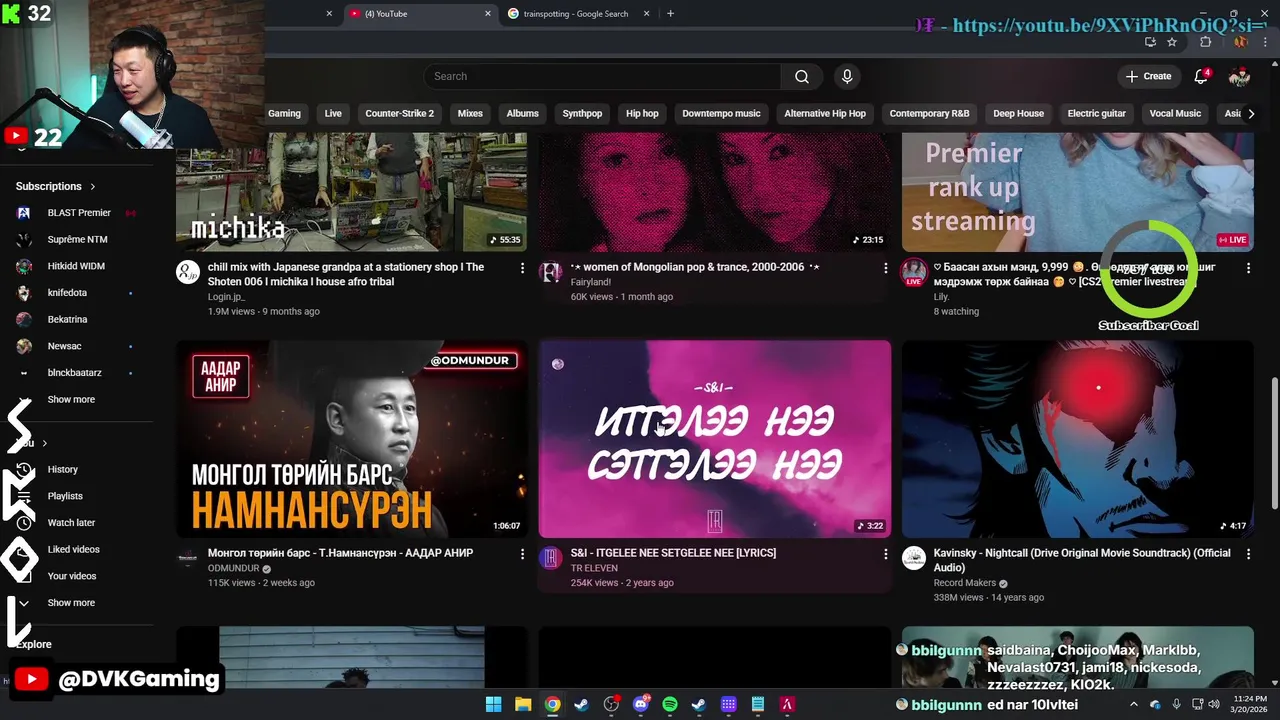Open Spotify from taskbar
This screenshot has height=720, width=1280.
point(670,704)
